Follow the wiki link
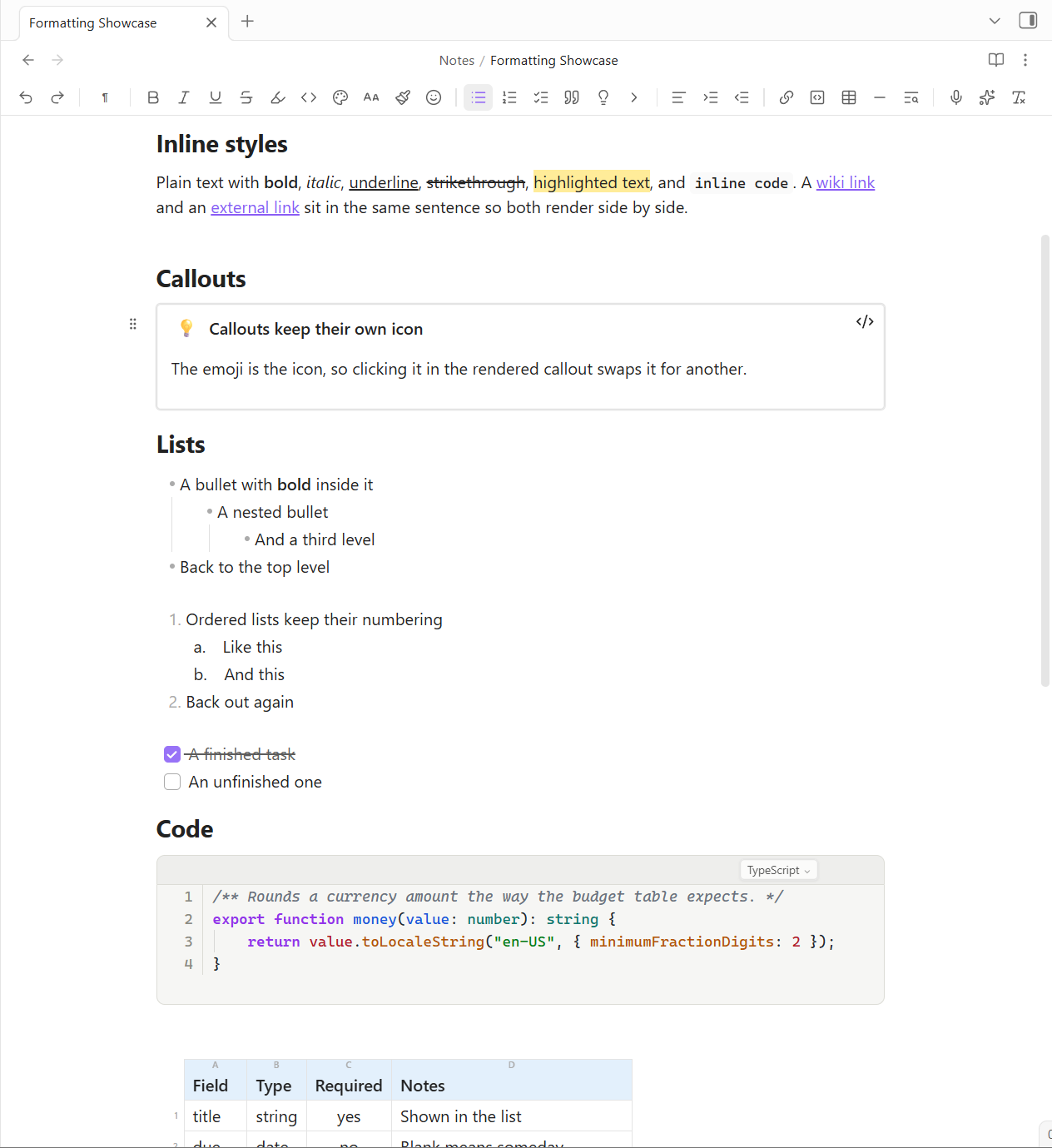 pos(846,182)
